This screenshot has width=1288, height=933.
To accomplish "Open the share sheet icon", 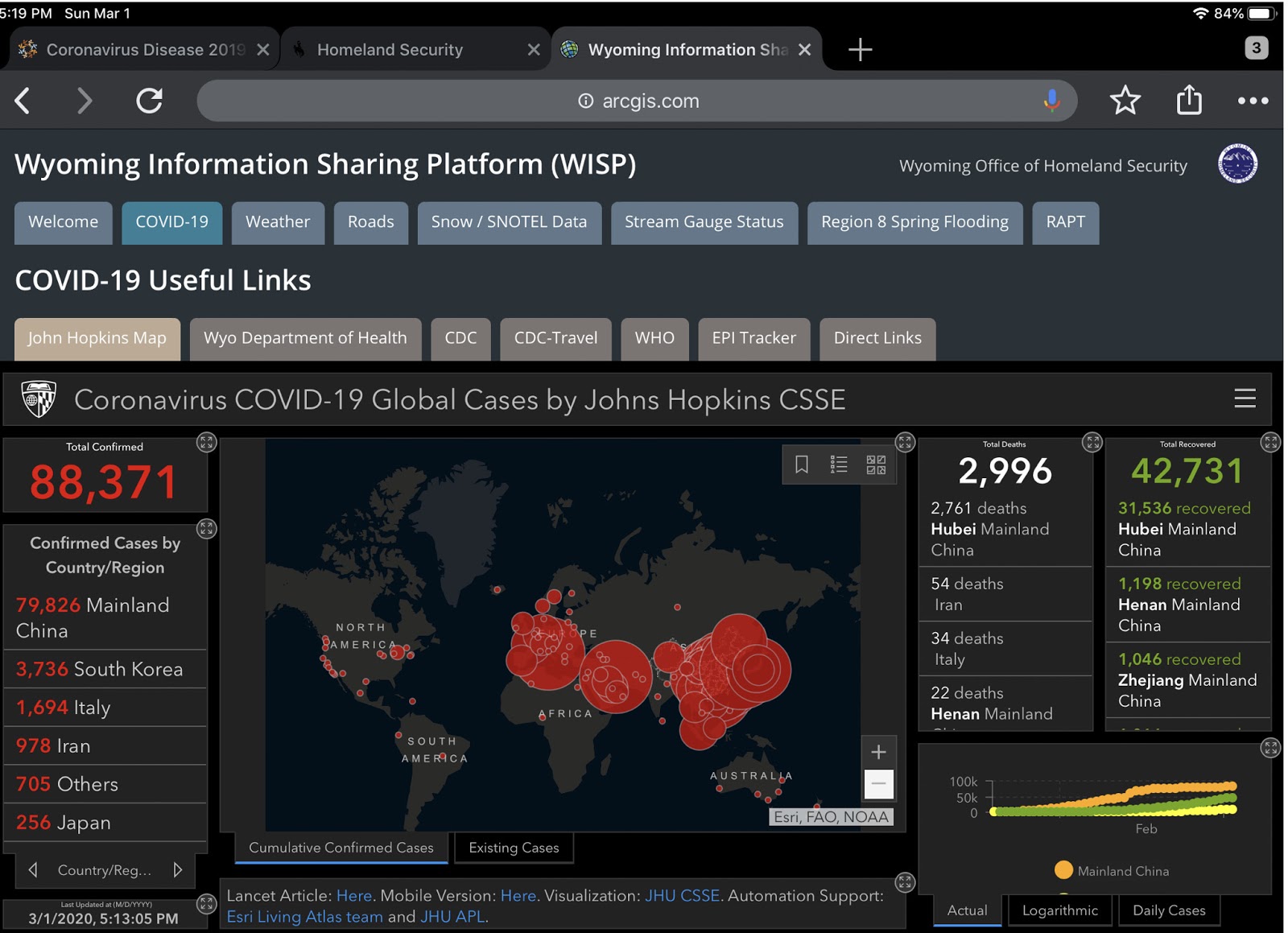I will 1189,100.
